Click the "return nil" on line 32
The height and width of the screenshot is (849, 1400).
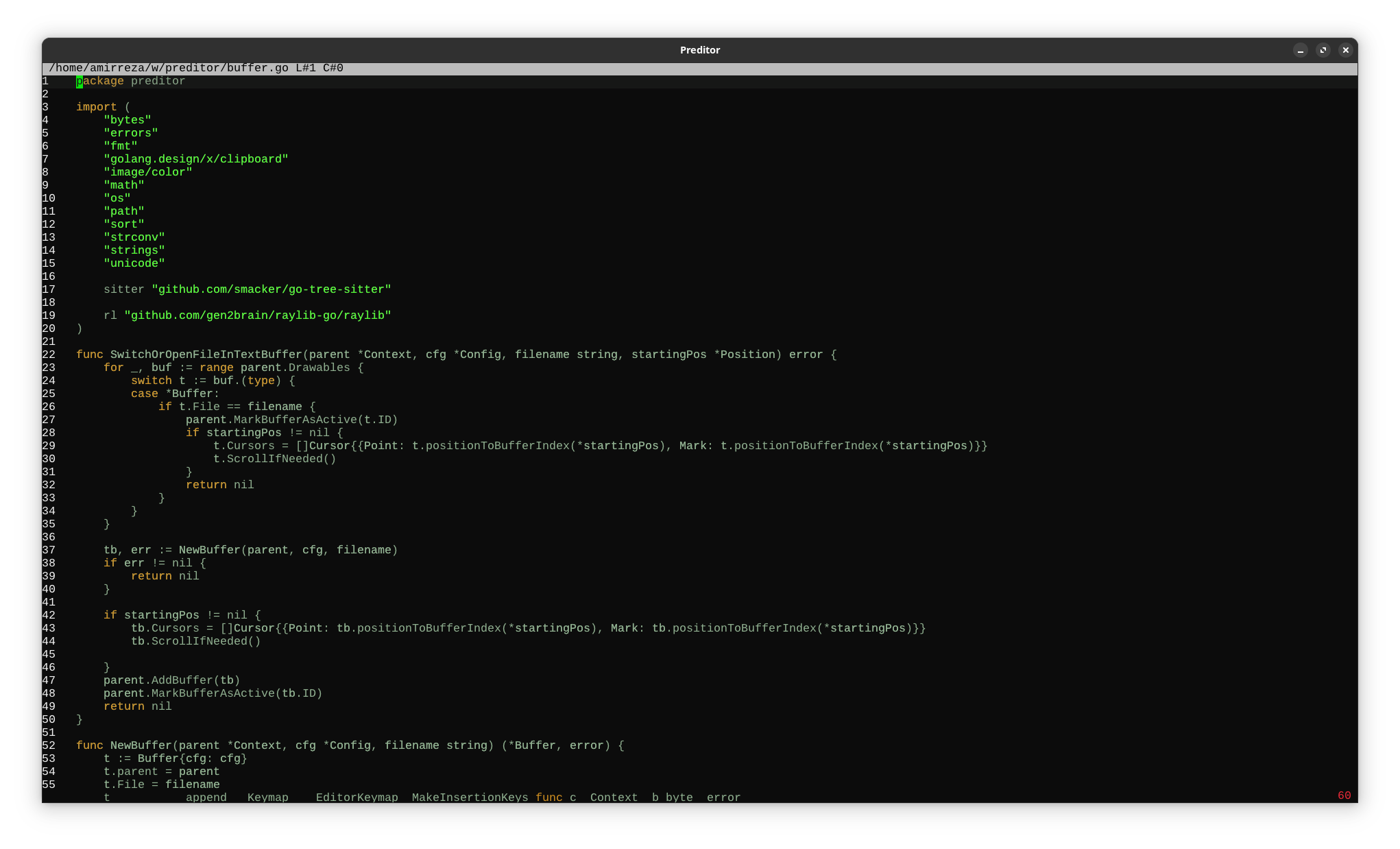tap(219, 485)
